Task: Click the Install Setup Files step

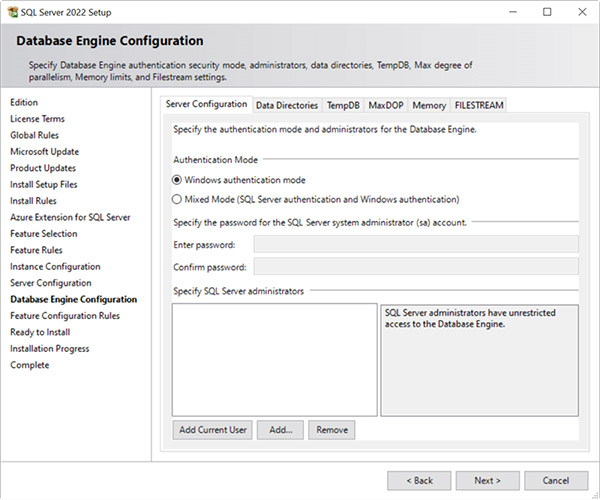Action: point(44,185)
